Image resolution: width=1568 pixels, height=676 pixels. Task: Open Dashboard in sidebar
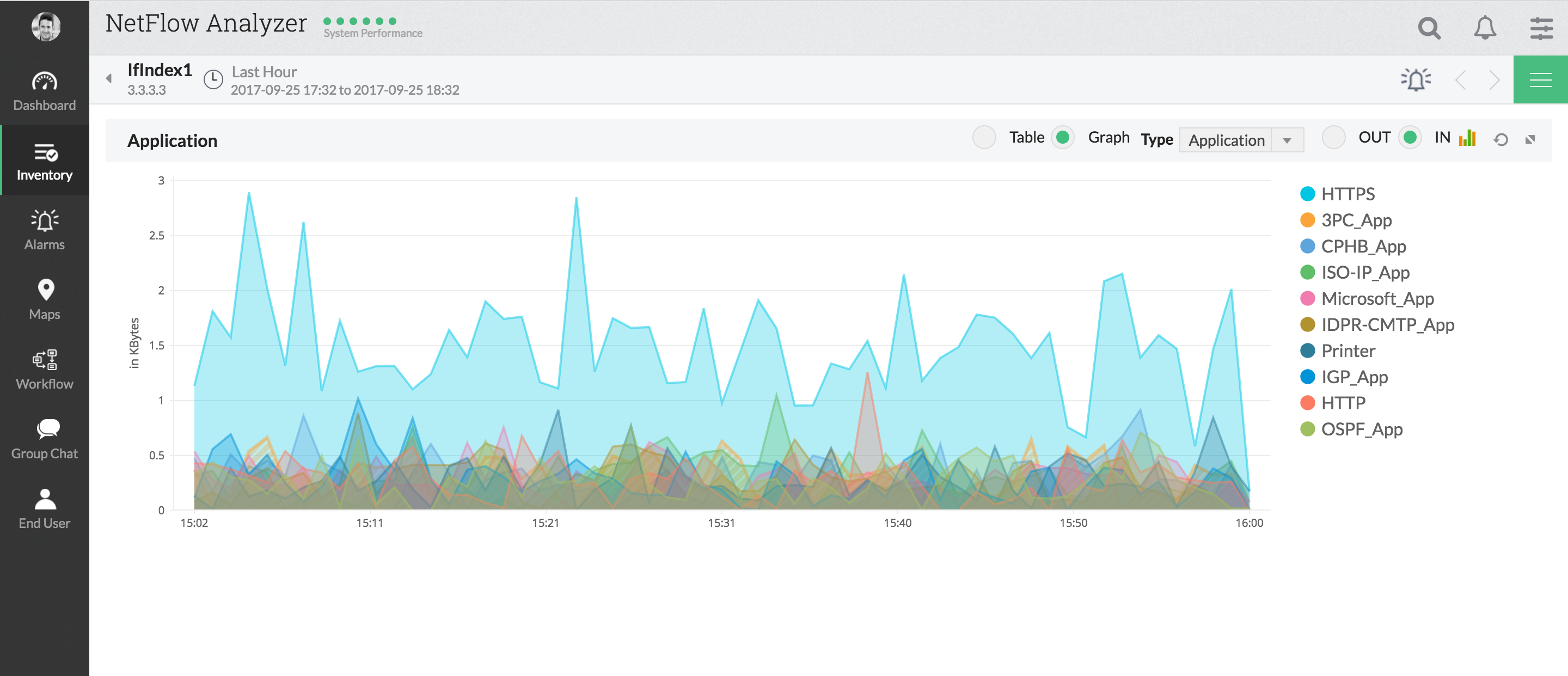45,91
